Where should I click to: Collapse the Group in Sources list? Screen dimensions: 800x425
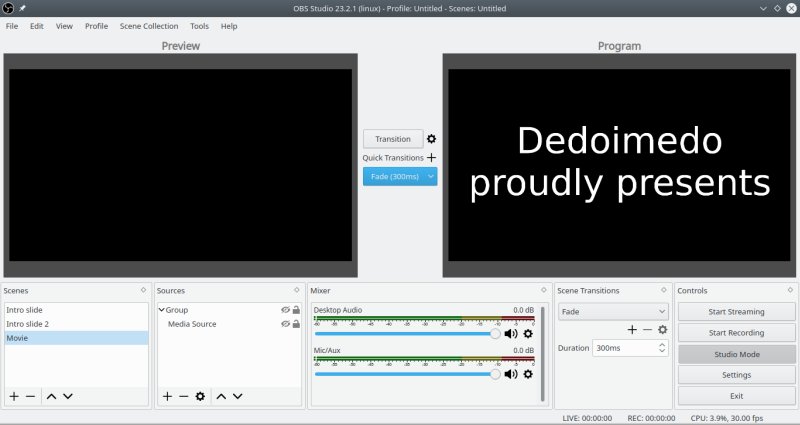pyautogui.click(x=161, y=310)
